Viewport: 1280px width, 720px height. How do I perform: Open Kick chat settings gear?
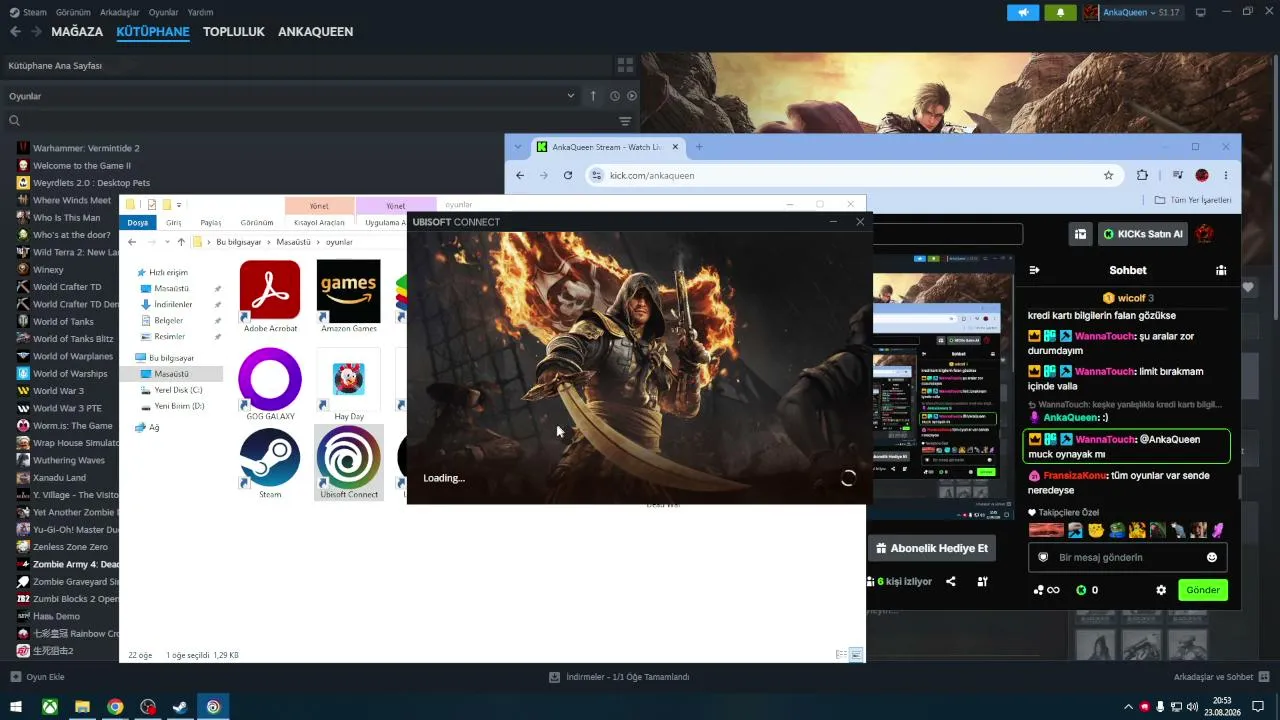click(1161, 590)
